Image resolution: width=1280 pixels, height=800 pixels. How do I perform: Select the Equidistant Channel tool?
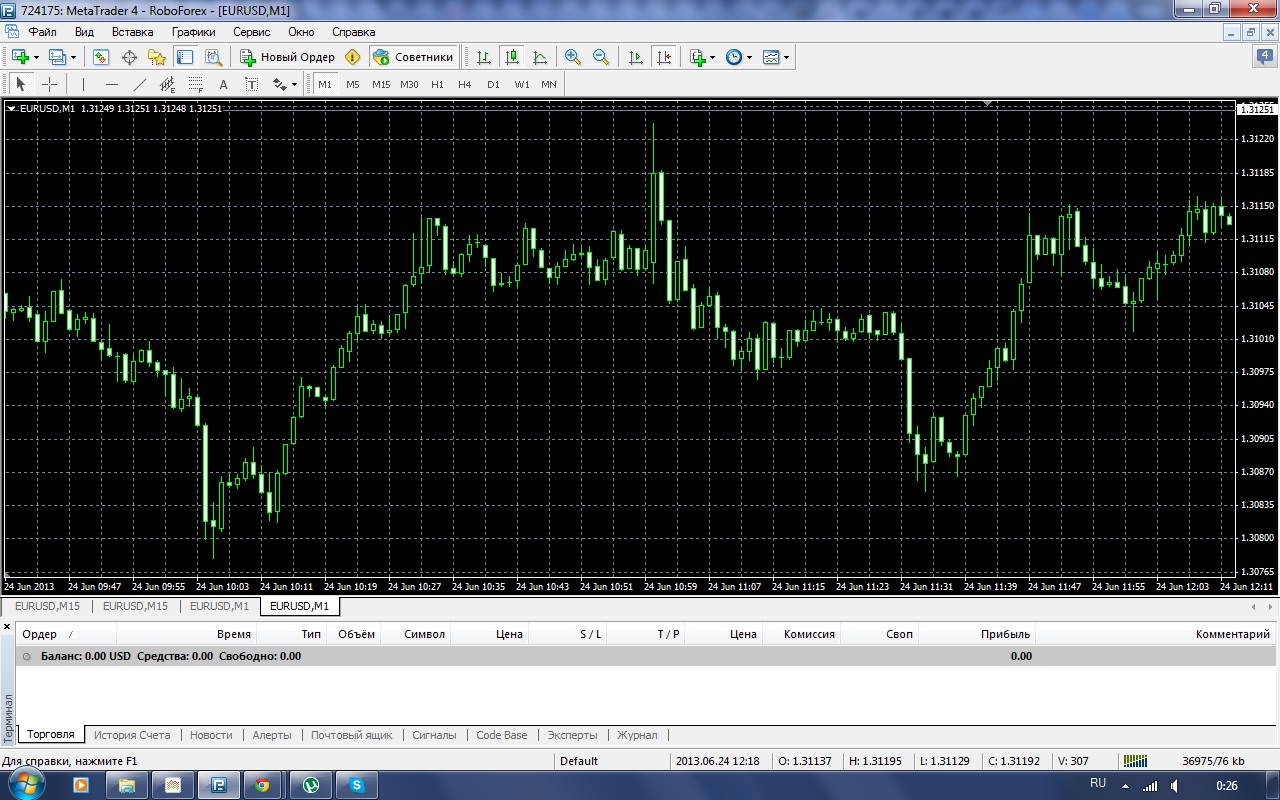(167, 84)
